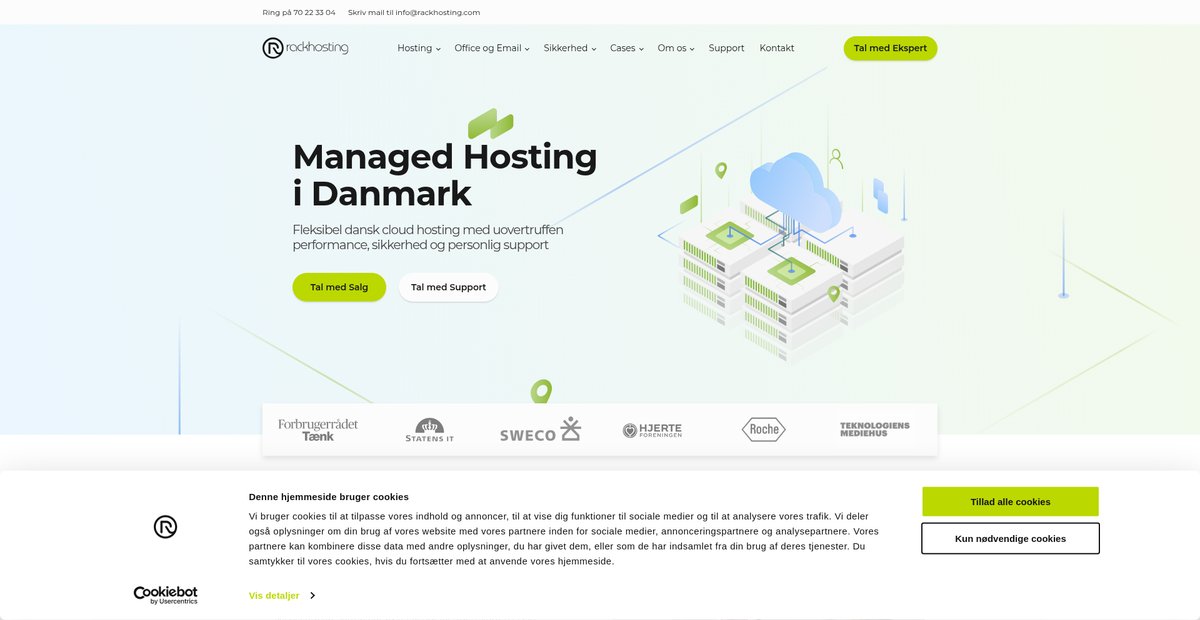Open the Sikkerhed dropdown menu
Screen dimensions: 1200x620
[x=570, y=48]
